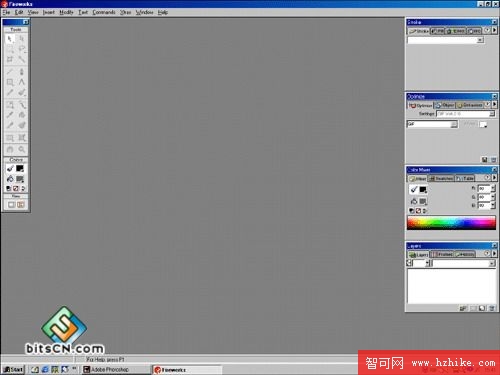Switch to the Swatches tab

coord(441,179)
